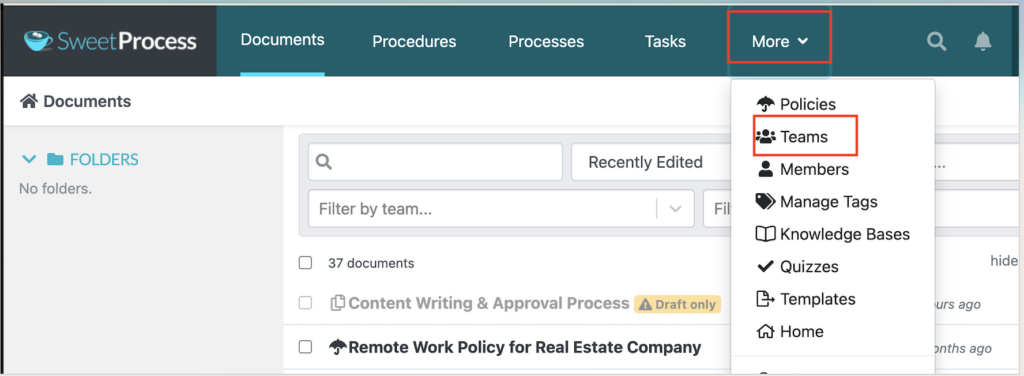Click the FOLDERS folder icon
The image size is (1024, 376).
coord(55,159)
